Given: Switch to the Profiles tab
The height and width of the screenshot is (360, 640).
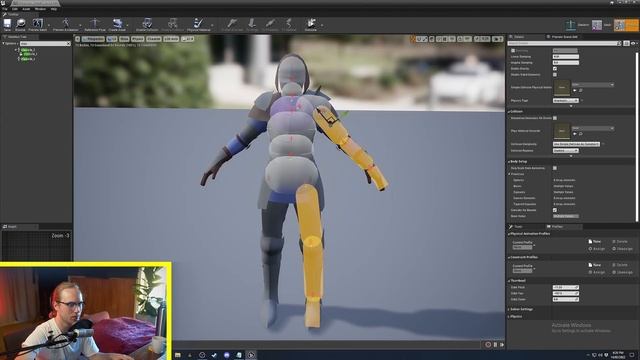Looking at the screenshot, I should 557,227.
